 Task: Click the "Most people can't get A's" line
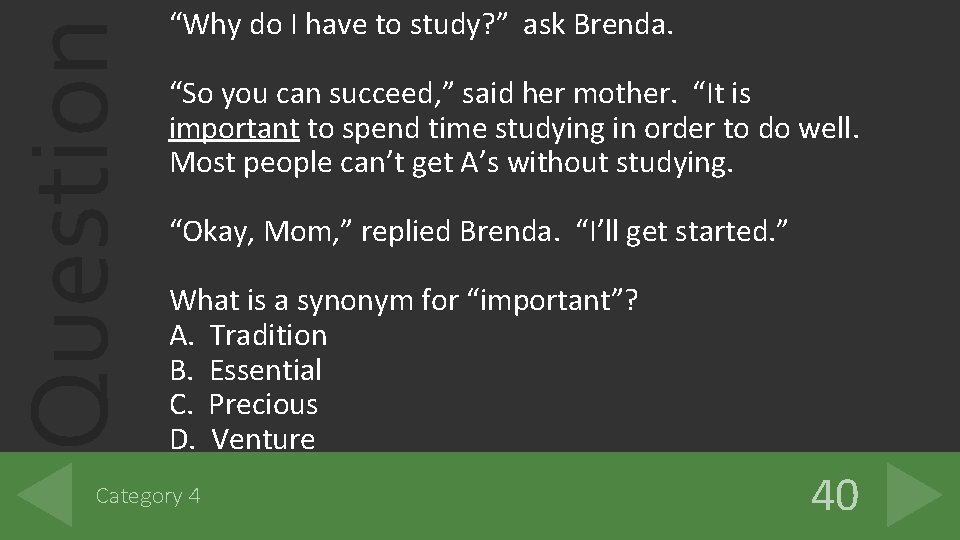(x=452, y=162)
